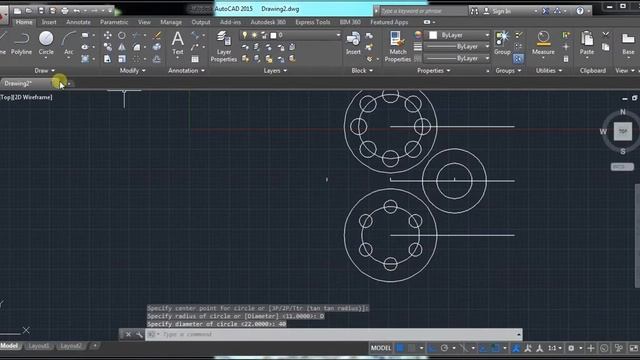Image resolution: width=640 pixels, height=360 pixels.
Task: Open Layer Properties manager
Action: point(224,46)
